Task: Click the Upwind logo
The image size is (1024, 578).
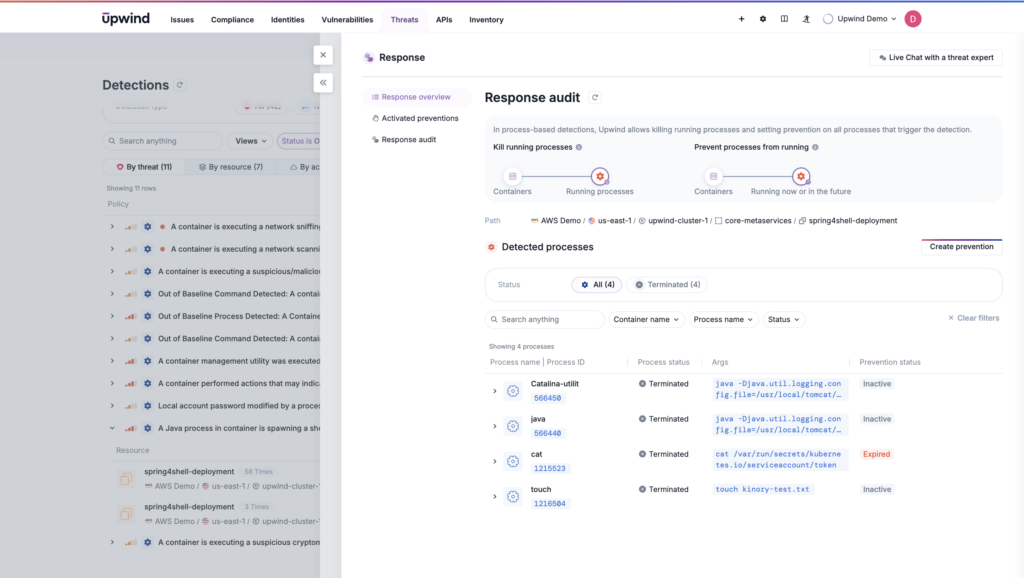Action: 125,19
